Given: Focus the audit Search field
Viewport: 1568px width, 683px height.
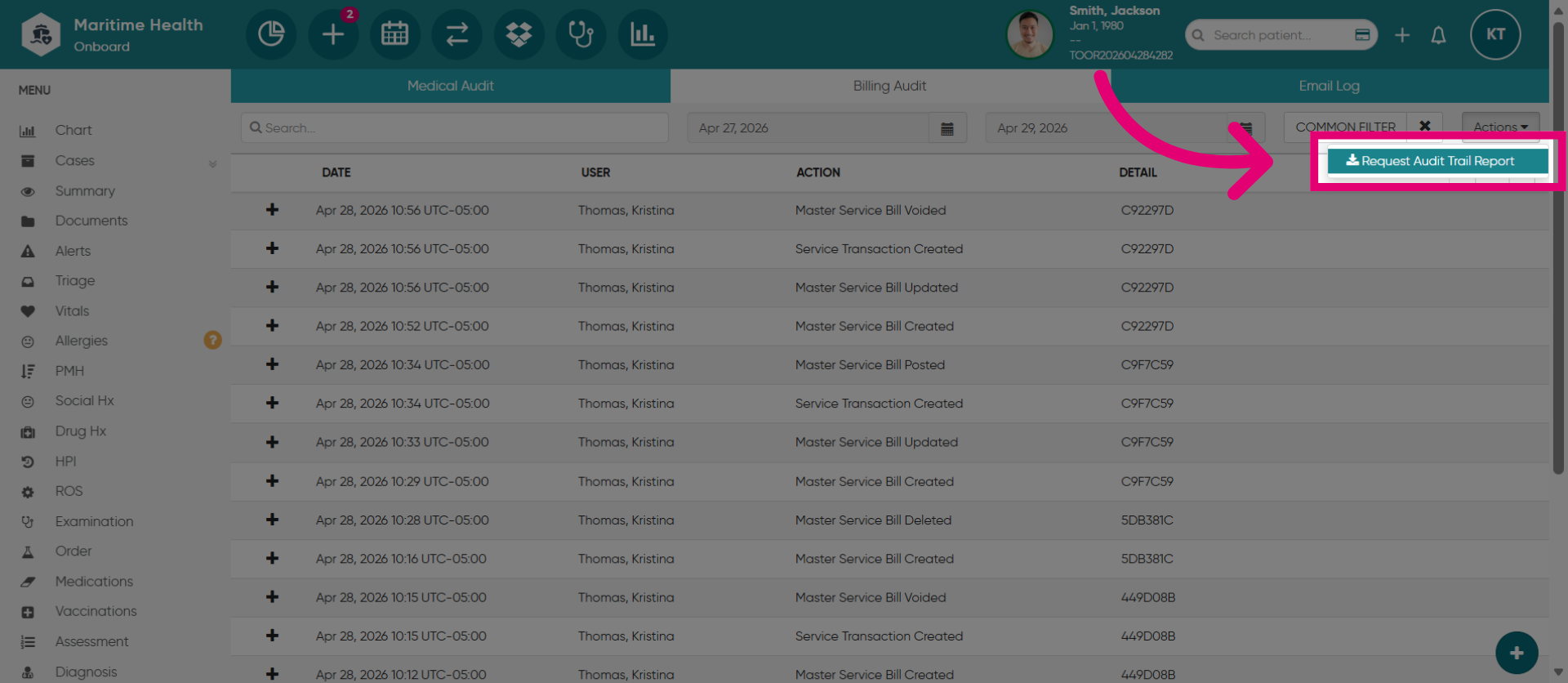Looking at the screenshot, I should [x=454, y=128].
